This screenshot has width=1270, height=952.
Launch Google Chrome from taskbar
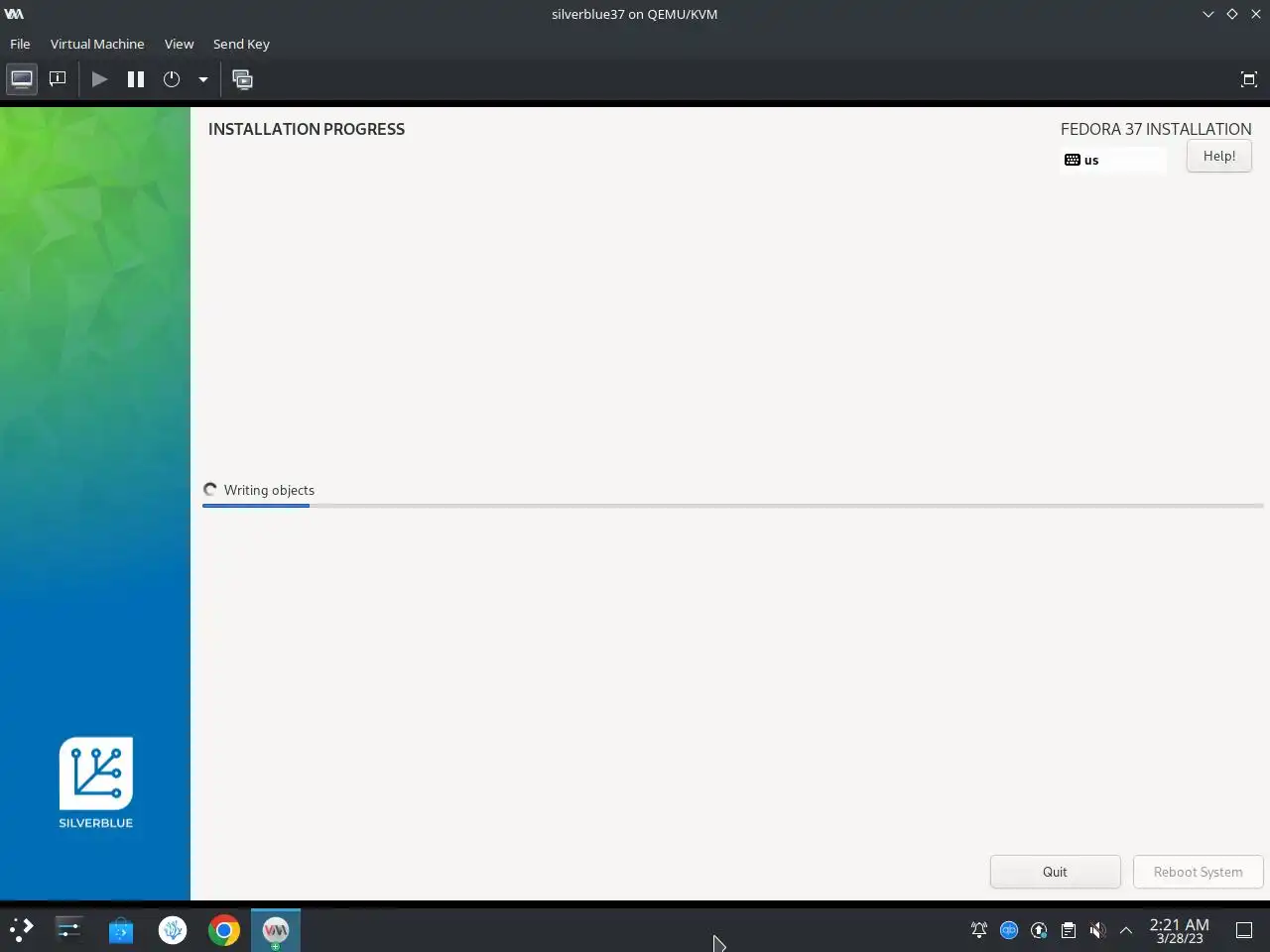point(224,930)
